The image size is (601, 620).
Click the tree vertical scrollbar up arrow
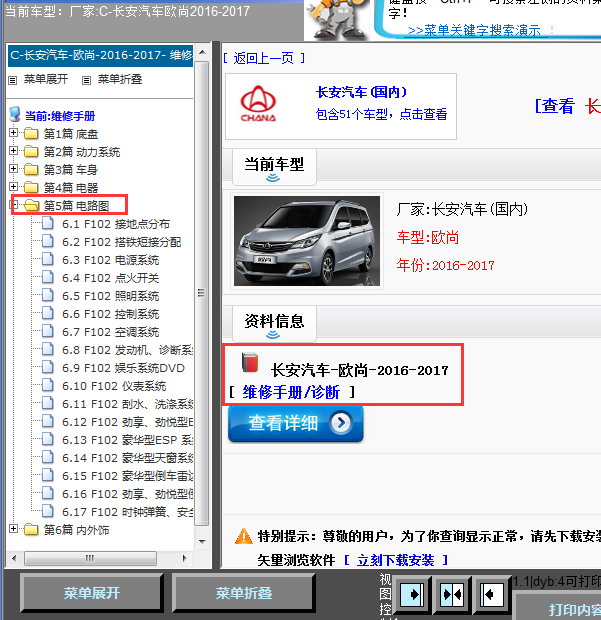coord(202,52)
